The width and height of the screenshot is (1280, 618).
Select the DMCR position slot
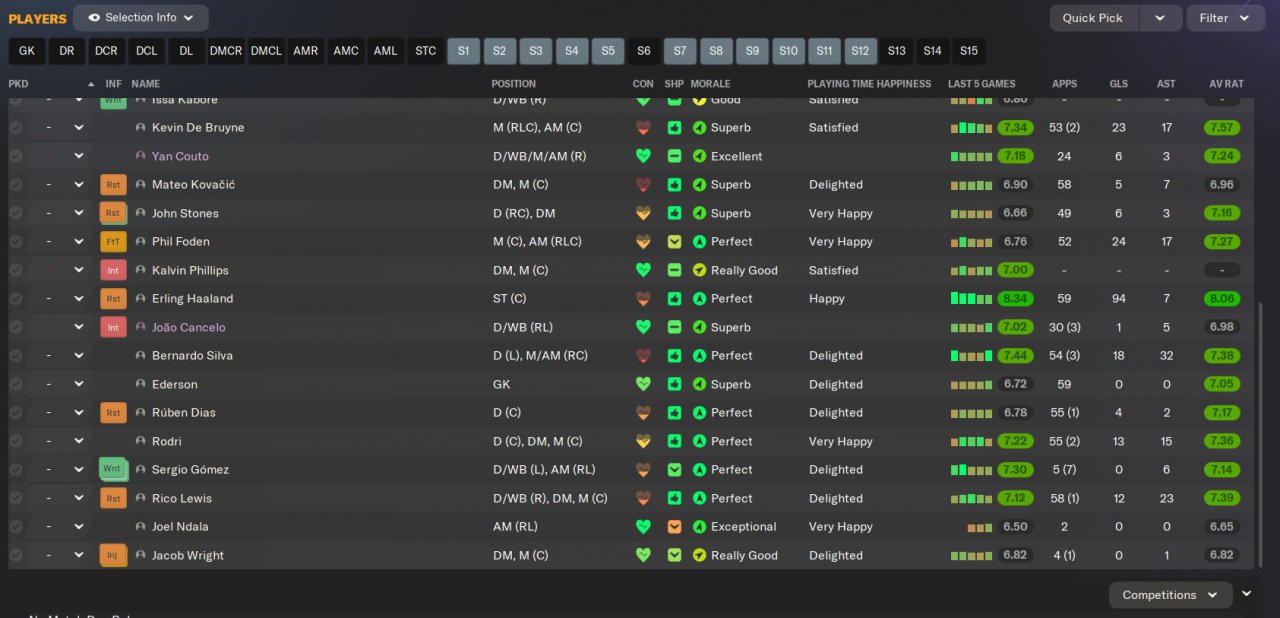(226, 51)
